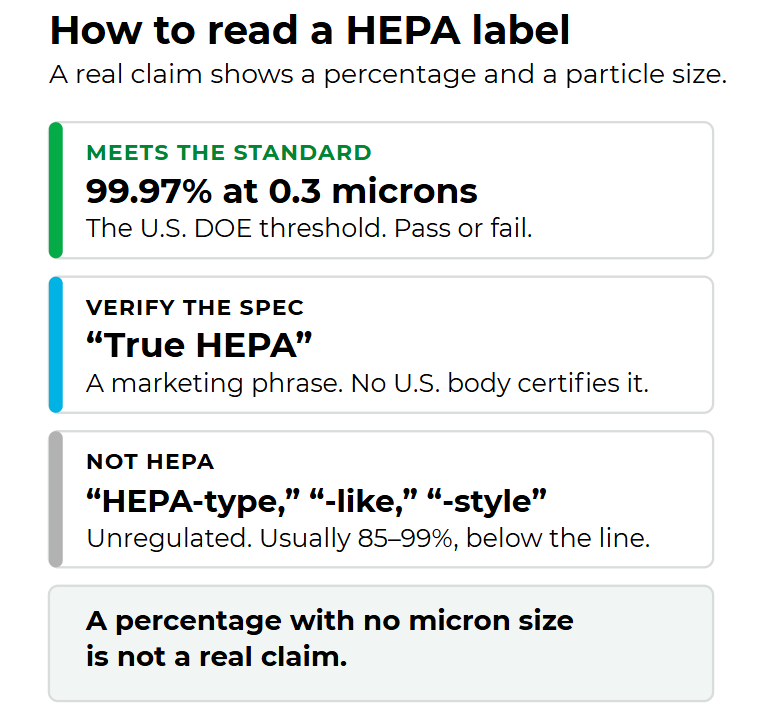Click the 'percentage with no micron size' callout

pos(330,621)
